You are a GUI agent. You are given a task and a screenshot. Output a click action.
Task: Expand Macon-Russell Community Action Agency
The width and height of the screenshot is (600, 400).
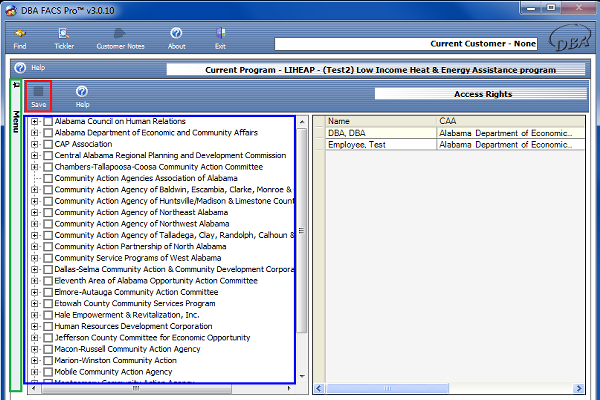35,349
